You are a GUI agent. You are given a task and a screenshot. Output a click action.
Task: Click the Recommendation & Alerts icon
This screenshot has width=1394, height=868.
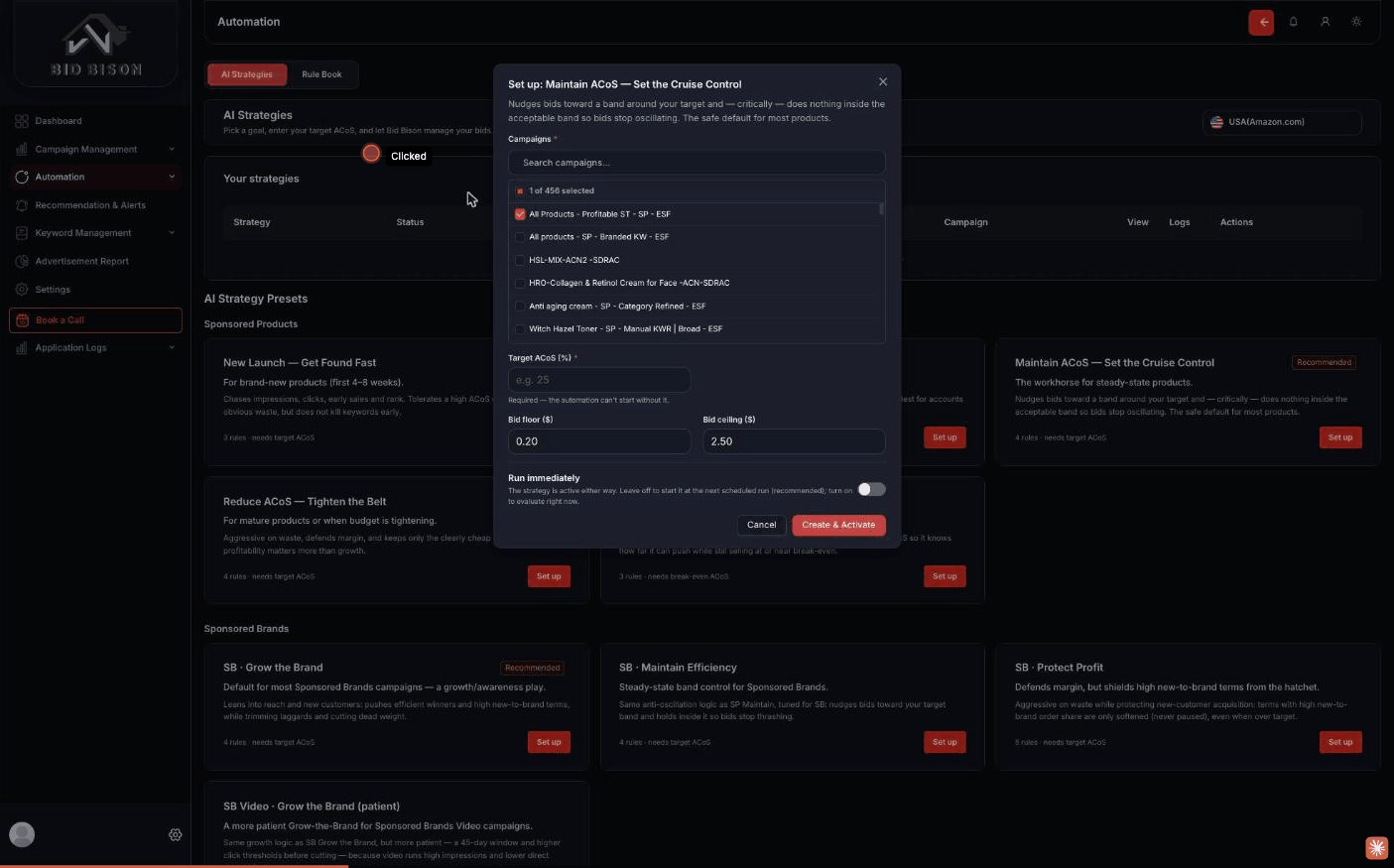[22, 205]
